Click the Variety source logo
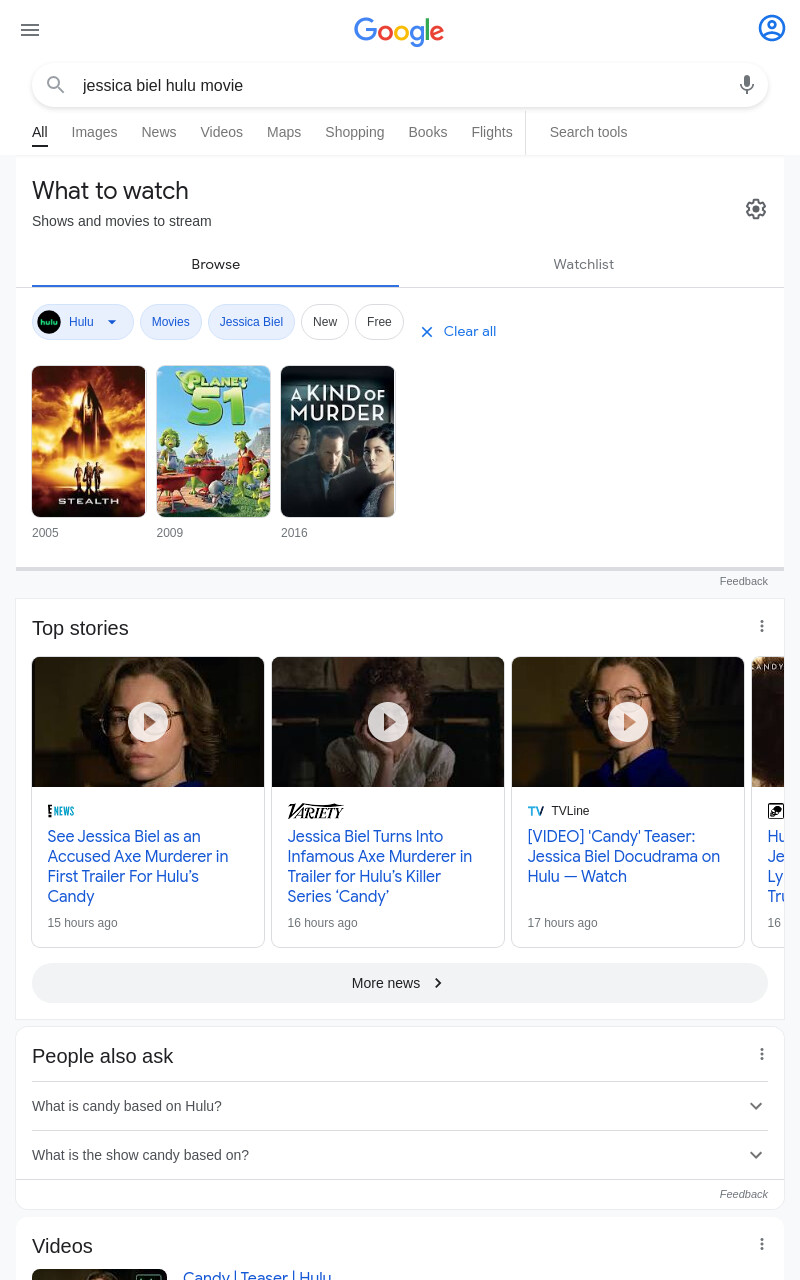This screenshot has height=1280, width=800. pyautogui.click(x=316, y=811)
